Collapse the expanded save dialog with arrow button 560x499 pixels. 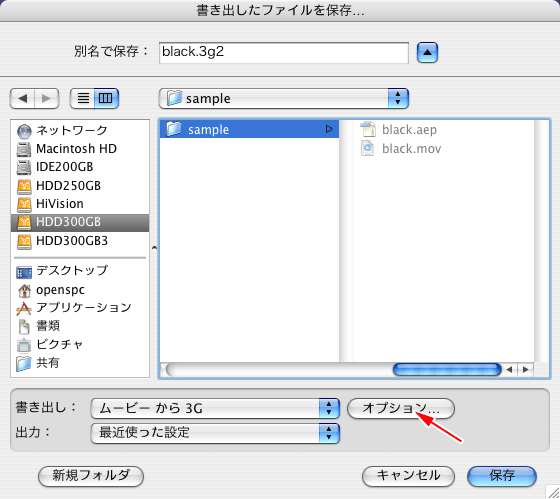click(x=427, y=53)
